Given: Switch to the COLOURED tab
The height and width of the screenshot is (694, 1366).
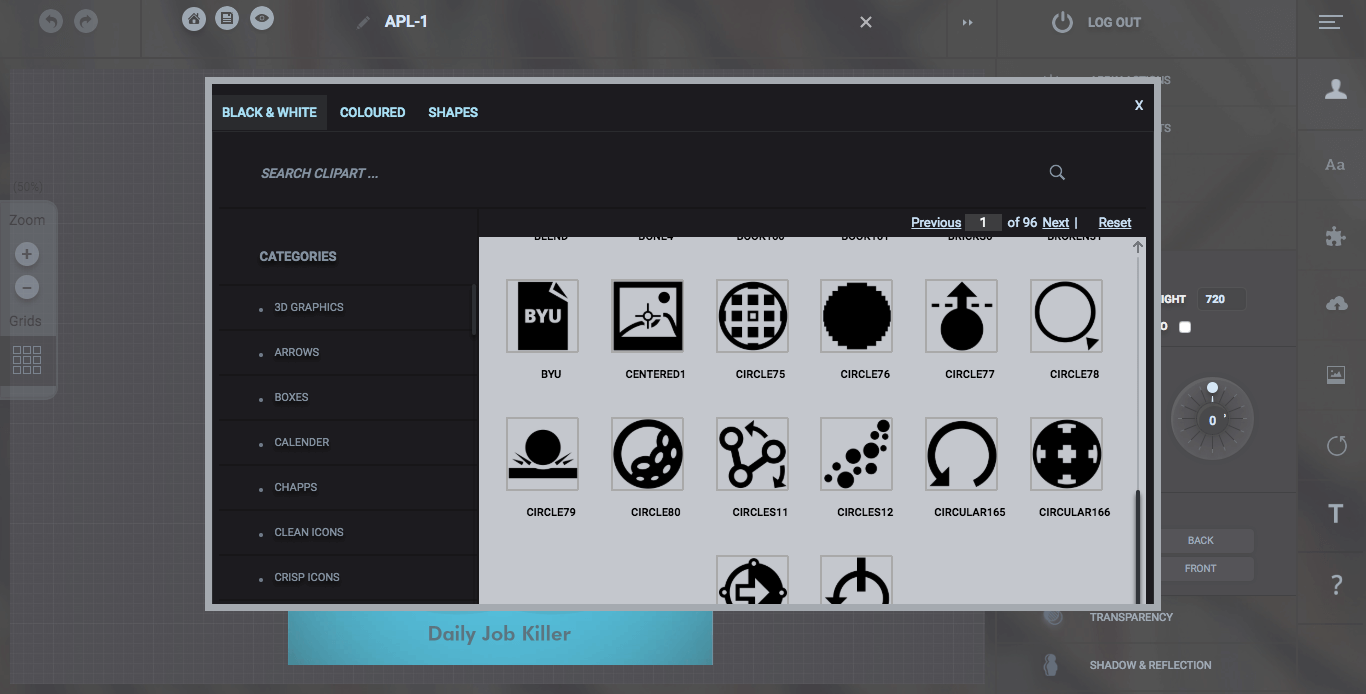Looking at the screenshot, I should 372,112.
